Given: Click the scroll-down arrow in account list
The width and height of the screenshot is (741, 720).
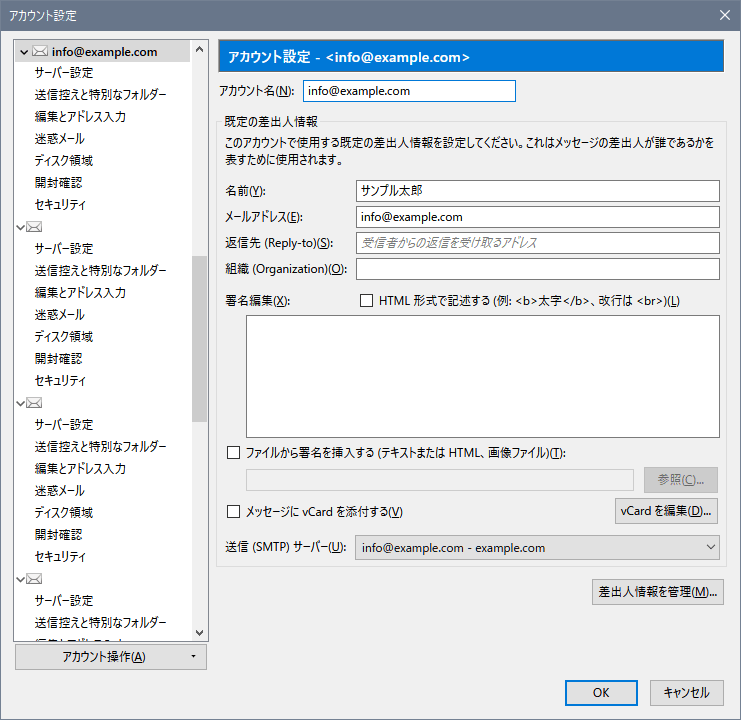Looking at the screenshot, I should (x=198, y=632).
